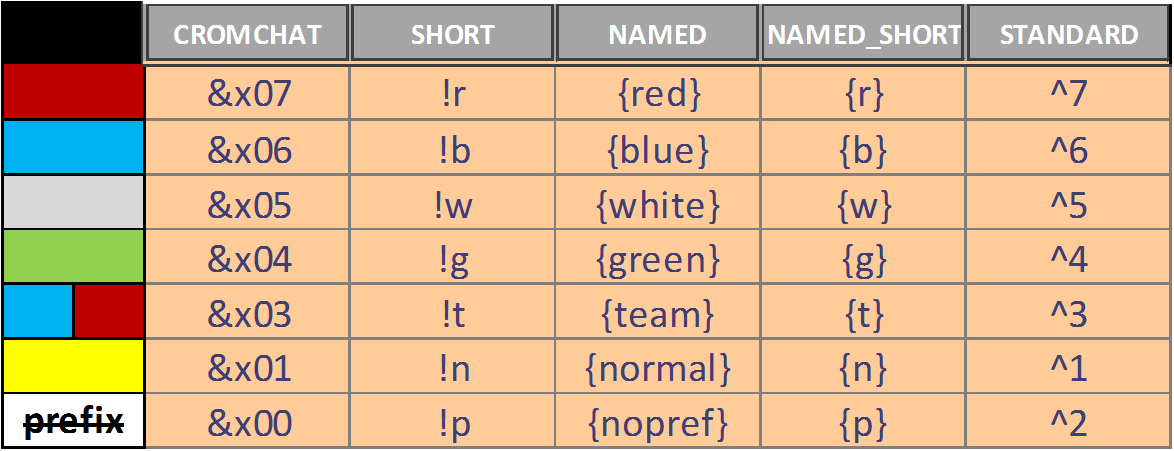Click the NAMED column header
Image resolution: width=1174 pixels, height=451 pixels.
657,33
